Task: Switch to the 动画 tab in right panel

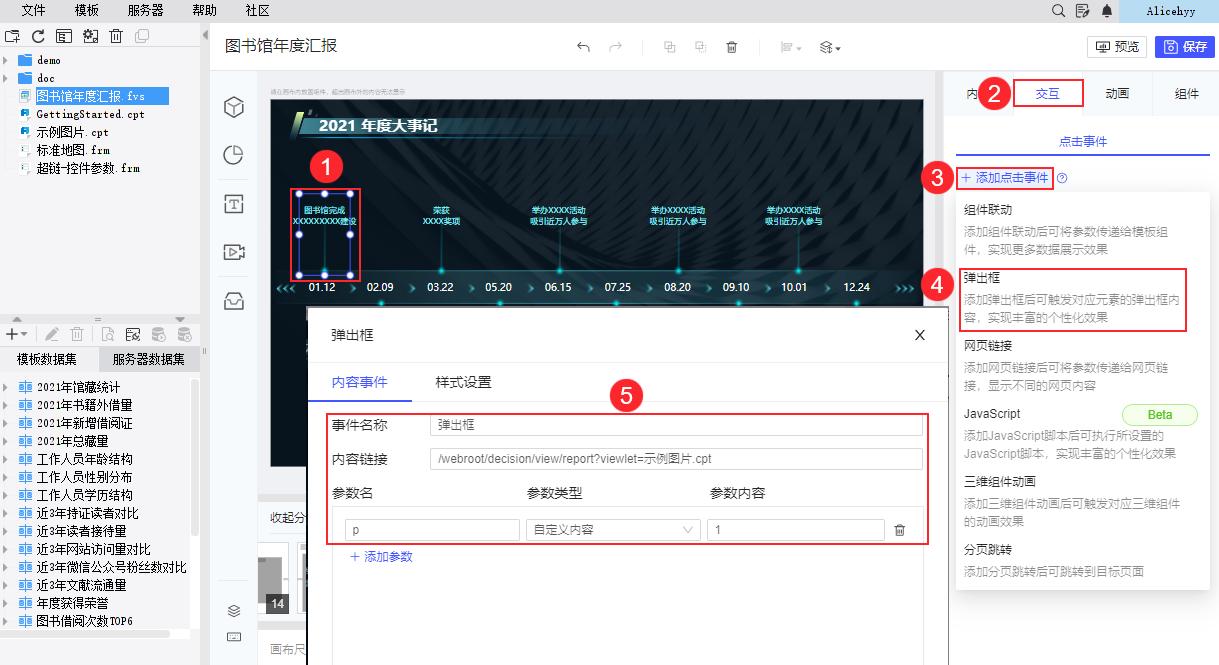Action: pos(1117,93)
